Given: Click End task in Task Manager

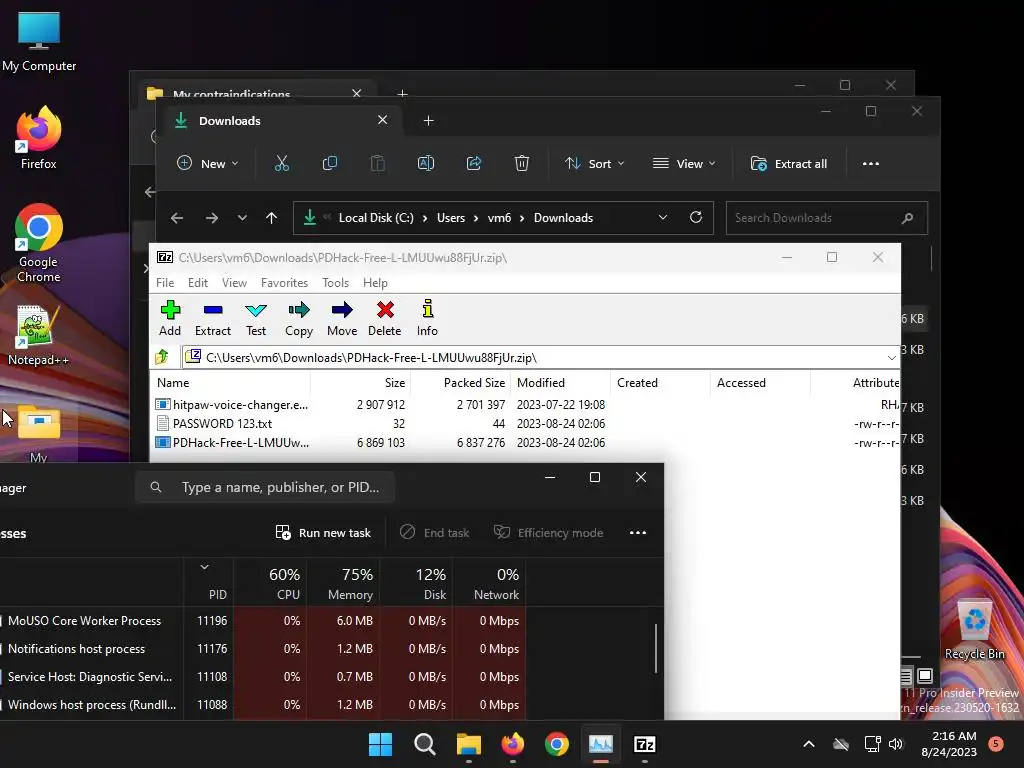Looking at the screenshot, I should (434, 533).
